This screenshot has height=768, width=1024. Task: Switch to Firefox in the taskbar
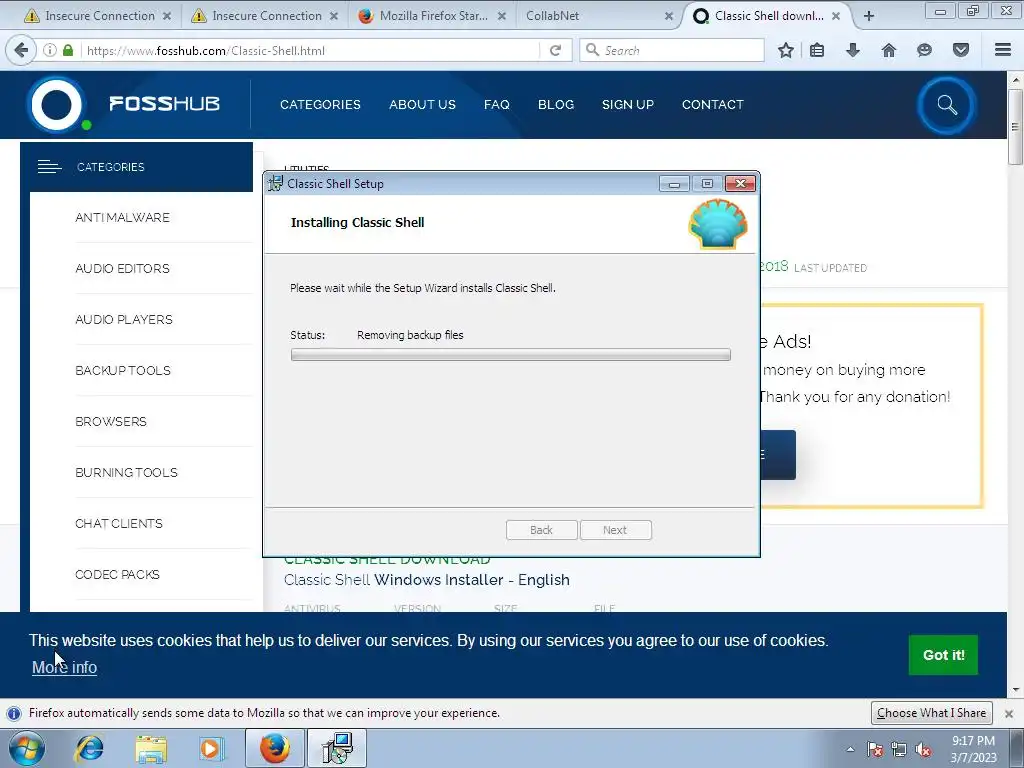pos(275,748)
